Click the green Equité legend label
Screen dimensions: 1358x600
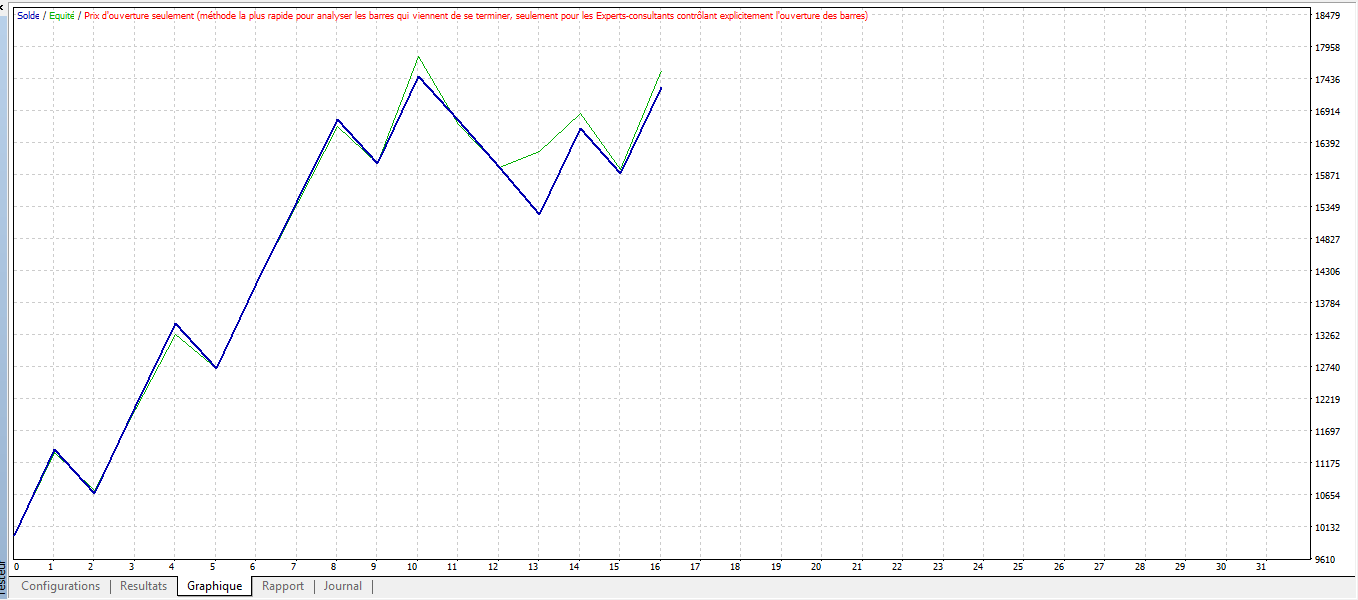(x=62, y=16)
